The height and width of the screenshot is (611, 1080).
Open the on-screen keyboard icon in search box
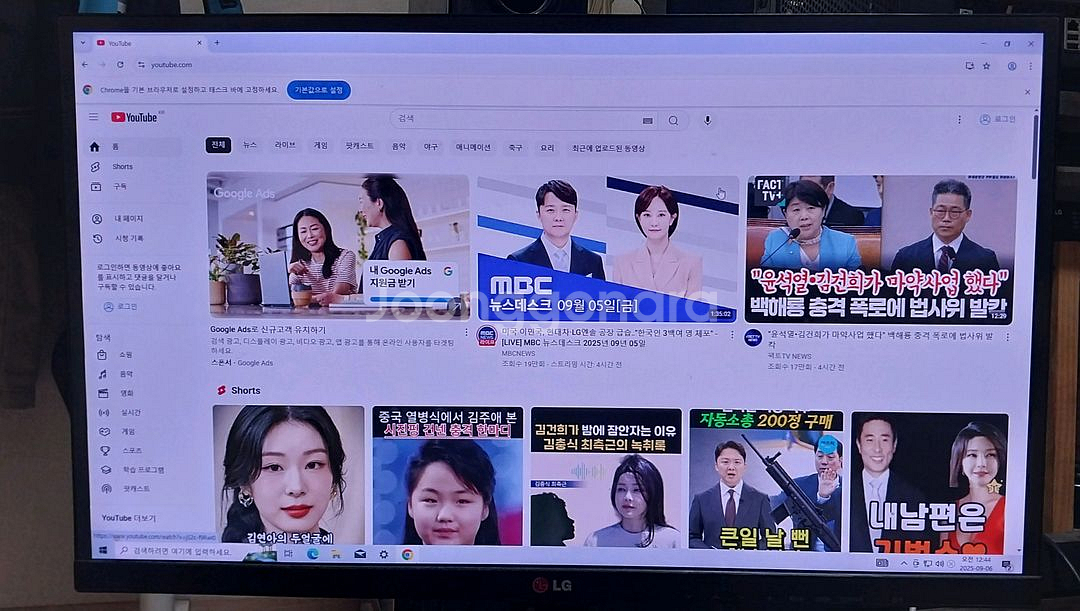[x=648, y=120]
